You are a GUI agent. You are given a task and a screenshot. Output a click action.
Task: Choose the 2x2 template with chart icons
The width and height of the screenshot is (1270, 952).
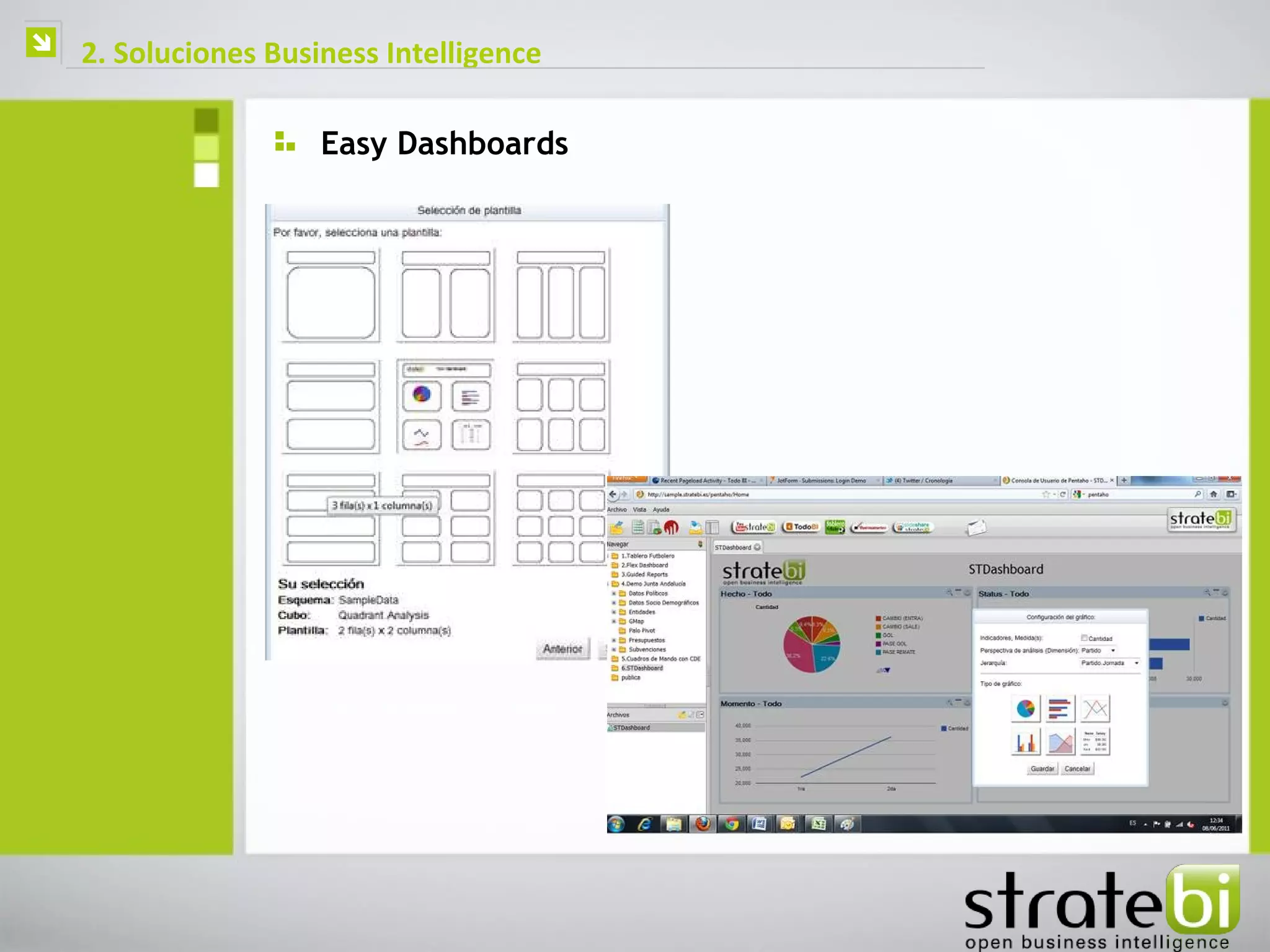(446, 407)
